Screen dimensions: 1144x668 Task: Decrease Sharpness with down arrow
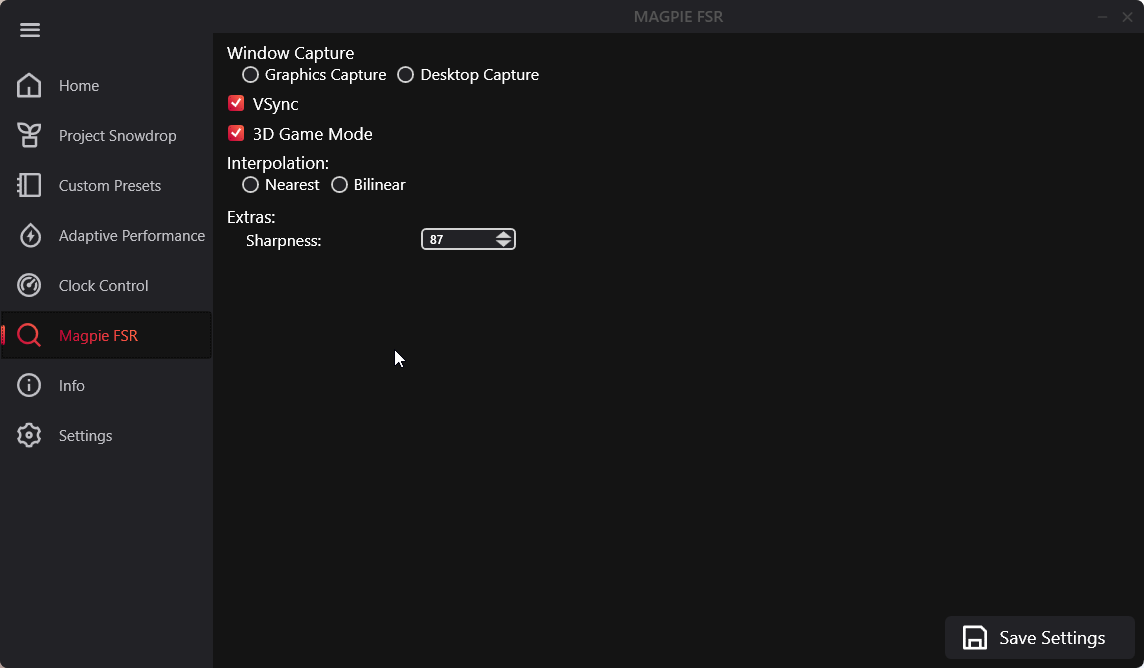click(x=503, y=244)
